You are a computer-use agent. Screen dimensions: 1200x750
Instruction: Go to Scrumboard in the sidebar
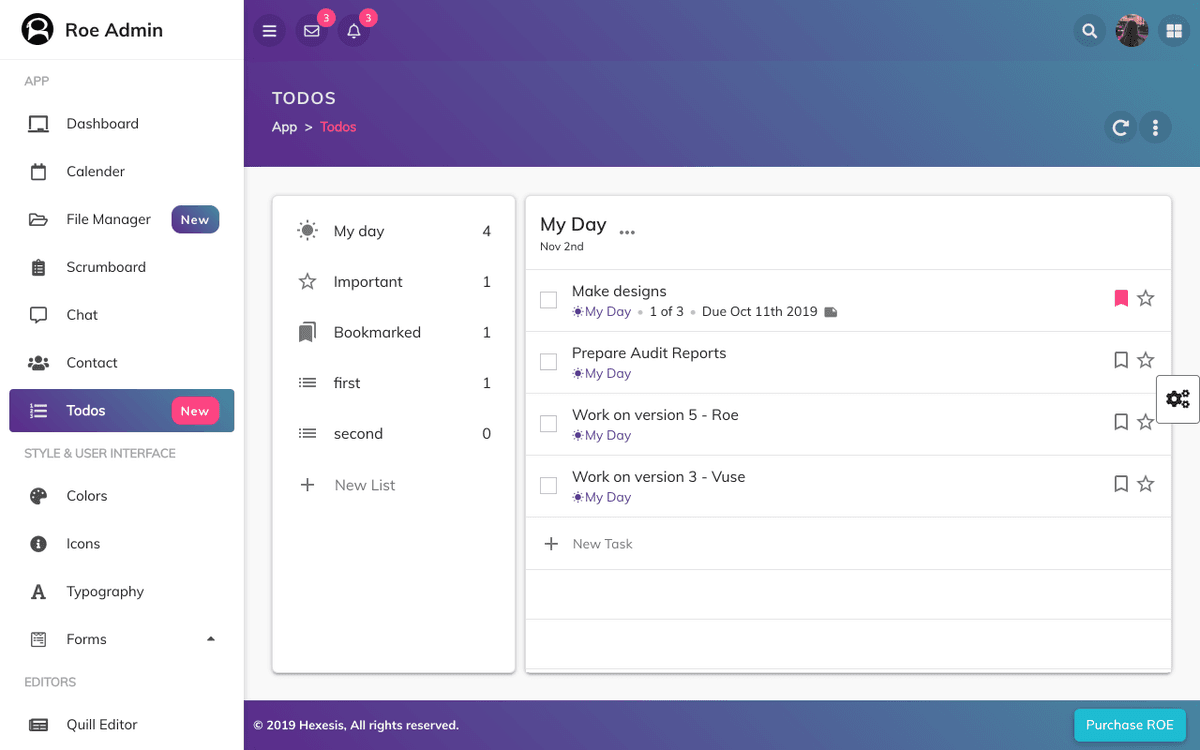click(106, 267)
